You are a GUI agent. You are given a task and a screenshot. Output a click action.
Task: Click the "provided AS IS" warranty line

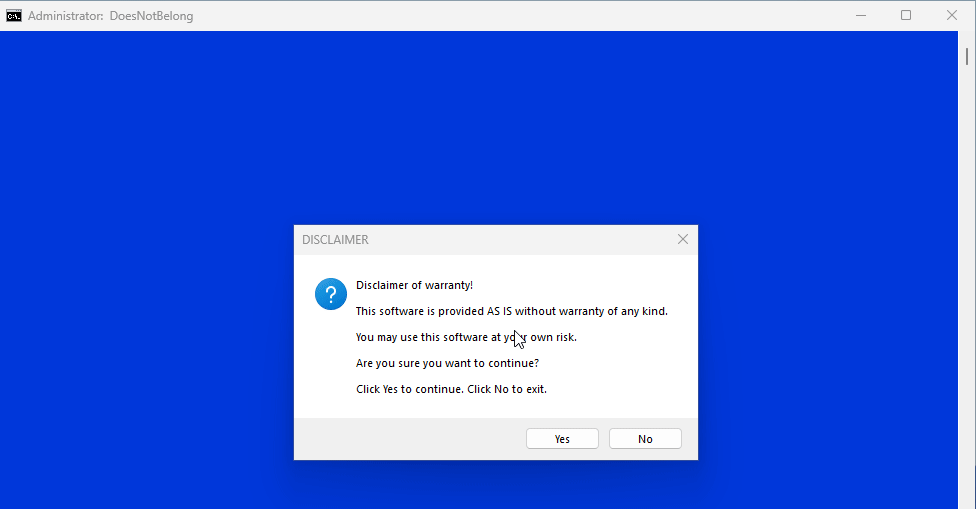pyautogui.click(x=511, y=311)
